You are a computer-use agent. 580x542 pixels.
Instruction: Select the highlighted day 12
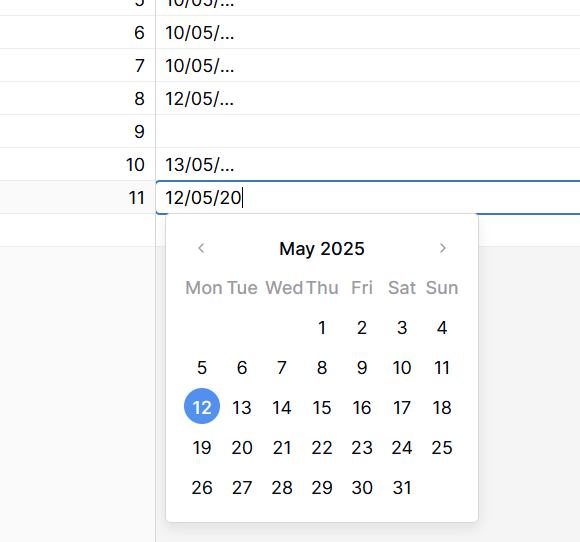[x=202, y=406]
